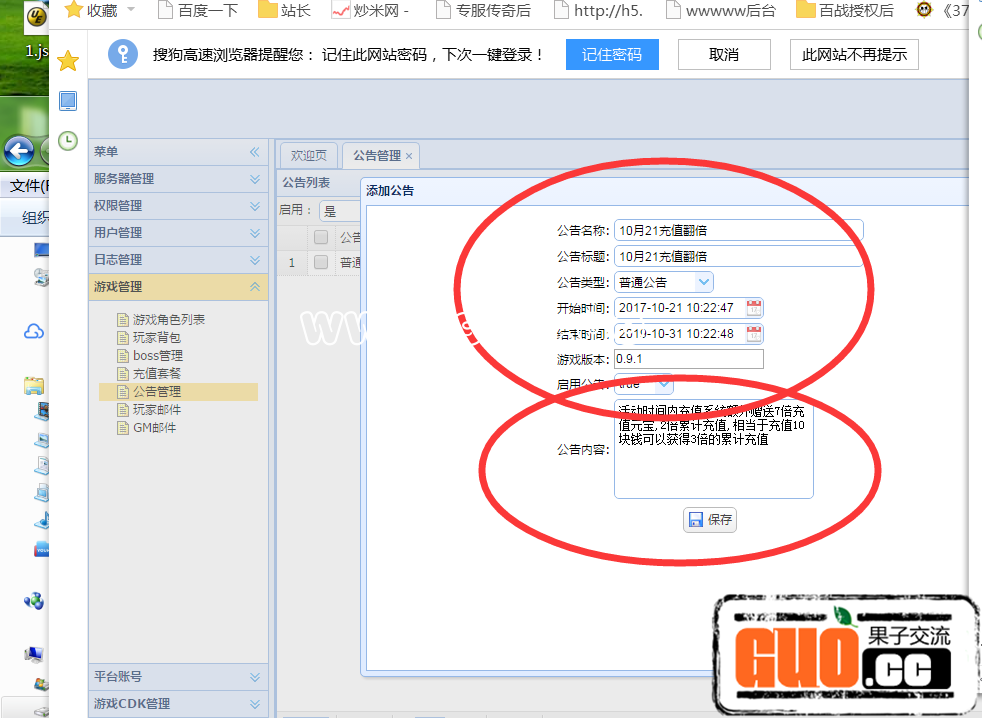
Task: Collapse the 菜单 panel with double-arrow icon
Action: pyautogui.click(x=255, y=152)
